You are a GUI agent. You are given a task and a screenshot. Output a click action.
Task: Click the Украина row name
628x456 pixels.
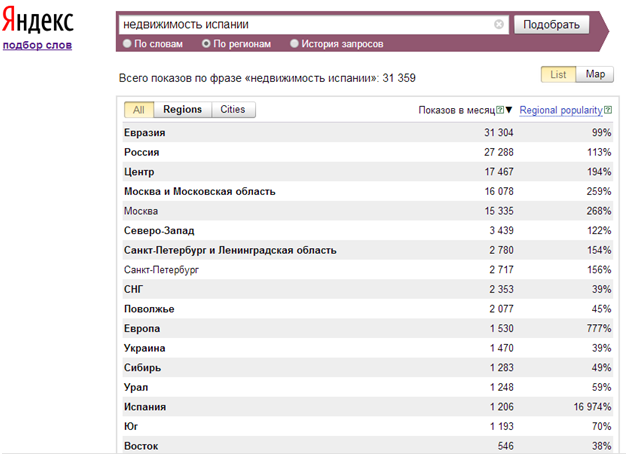145,348
